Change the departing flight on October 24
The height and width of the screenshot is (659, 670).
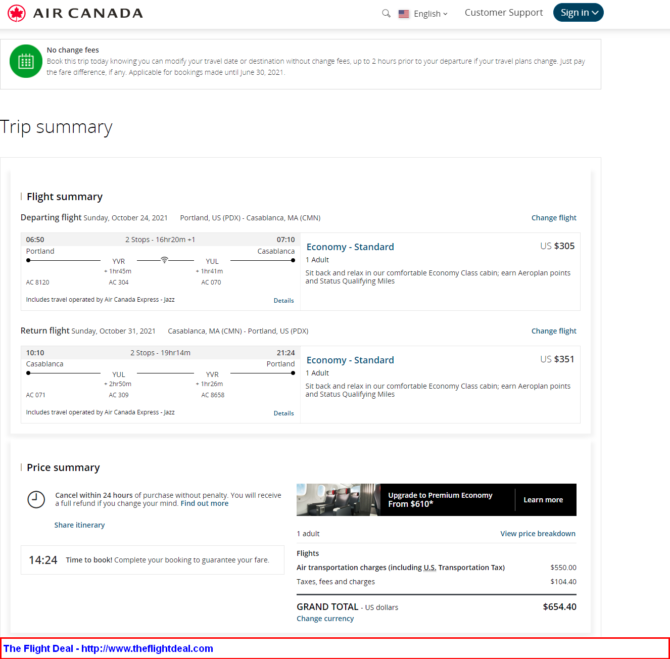(x=553, y=218)
